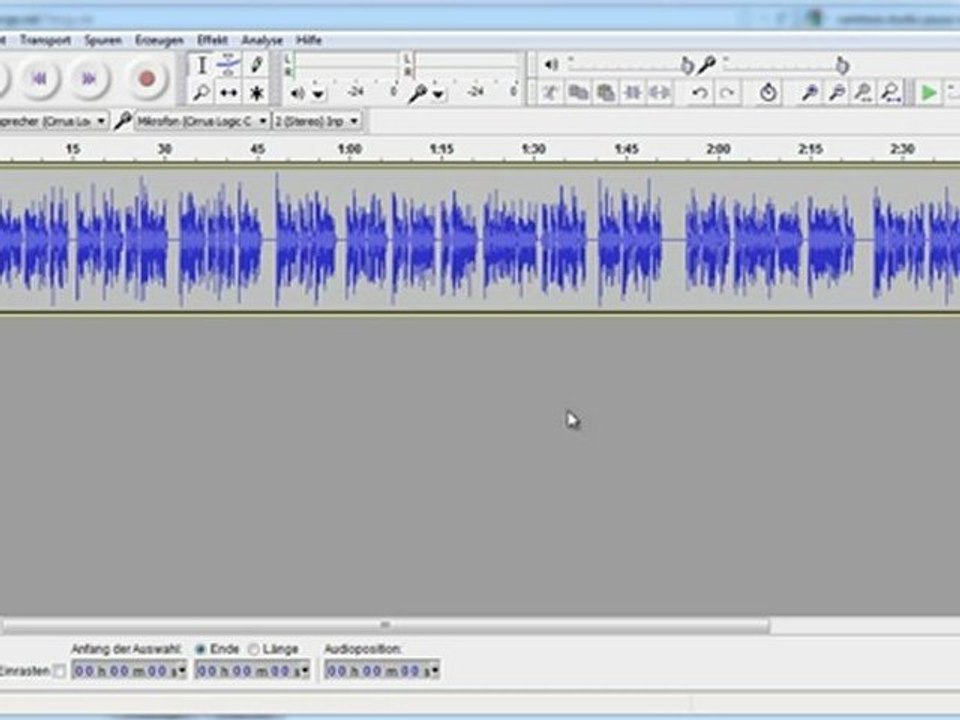Click the Copy icon
Viewport: 960px width, 720px height.
tap(577, 93)
